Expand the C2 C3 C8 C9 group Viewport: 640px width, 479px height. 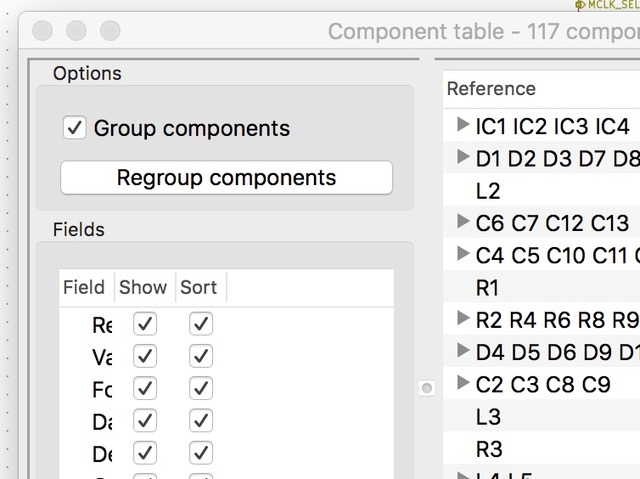click(462, 382)
